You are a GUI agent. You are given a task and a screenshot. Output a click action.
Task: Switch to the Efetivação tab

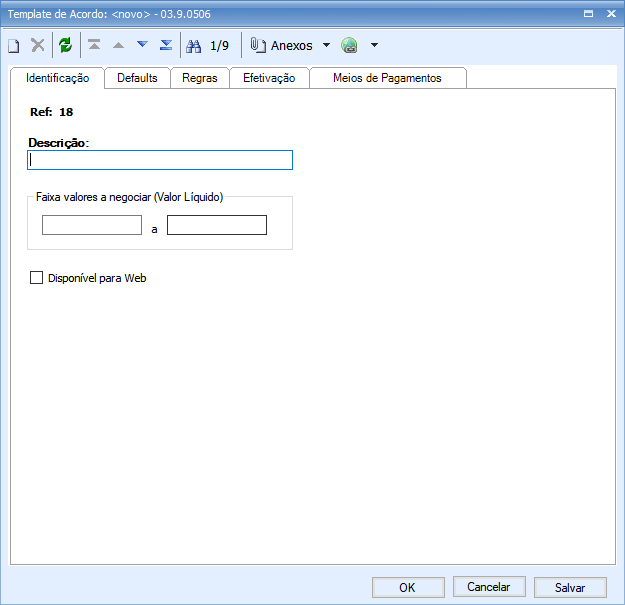tap(269, 78)
